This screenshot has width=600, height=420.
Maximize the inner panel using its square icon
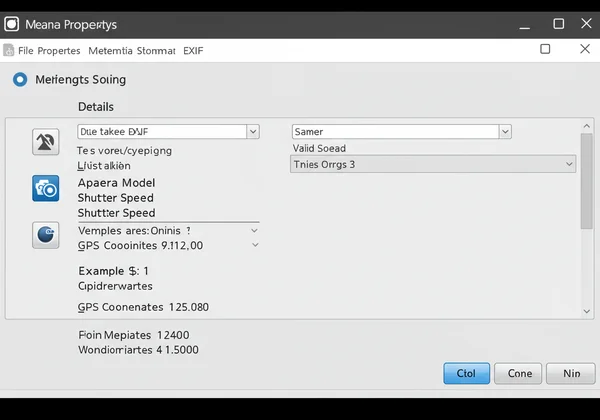click(x=545, y=49)
